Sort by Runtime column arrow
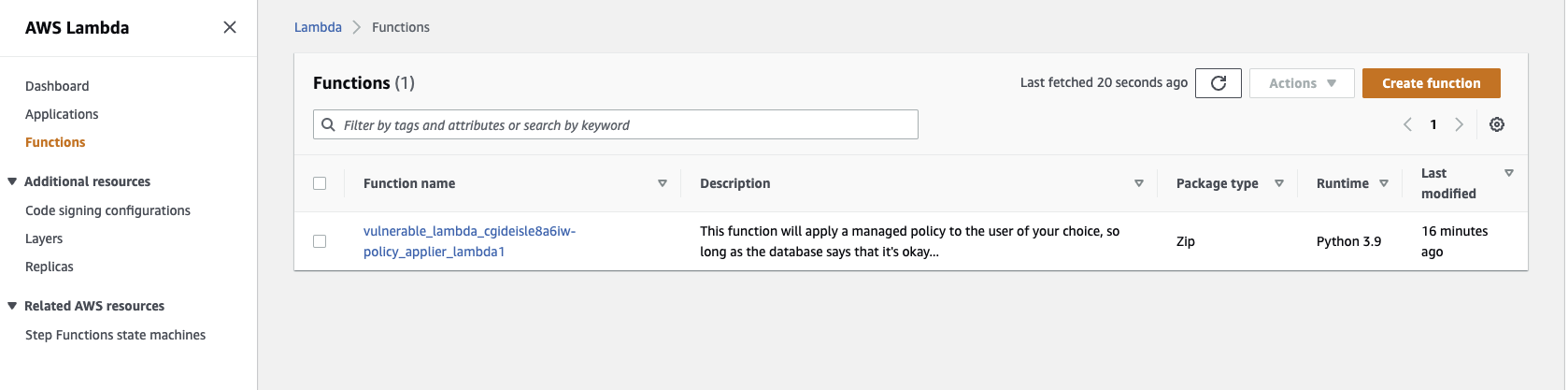The image size is (1568, 390). point(1384,183)
